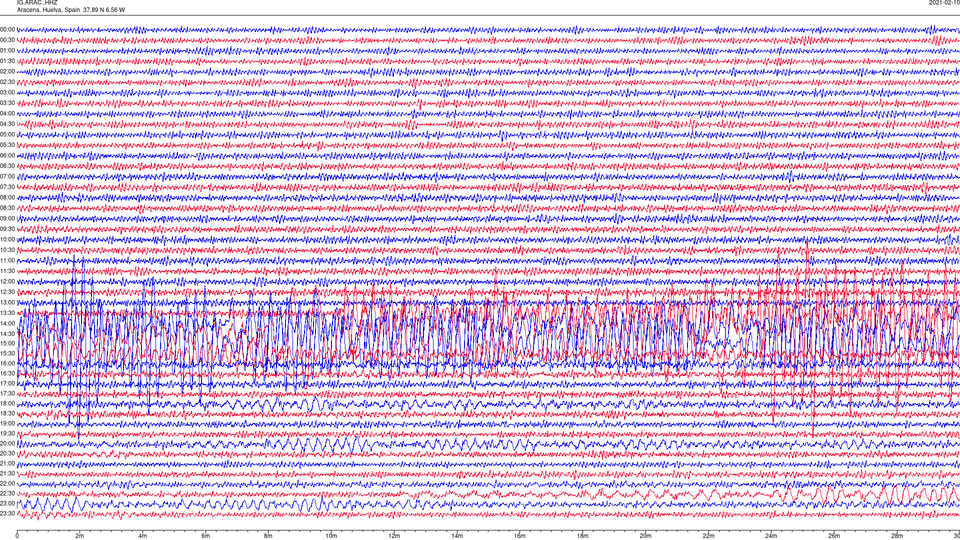Select the 6m x-axis tick label
Viewport: 960px width, 540px height.
(x=205, y=536)
